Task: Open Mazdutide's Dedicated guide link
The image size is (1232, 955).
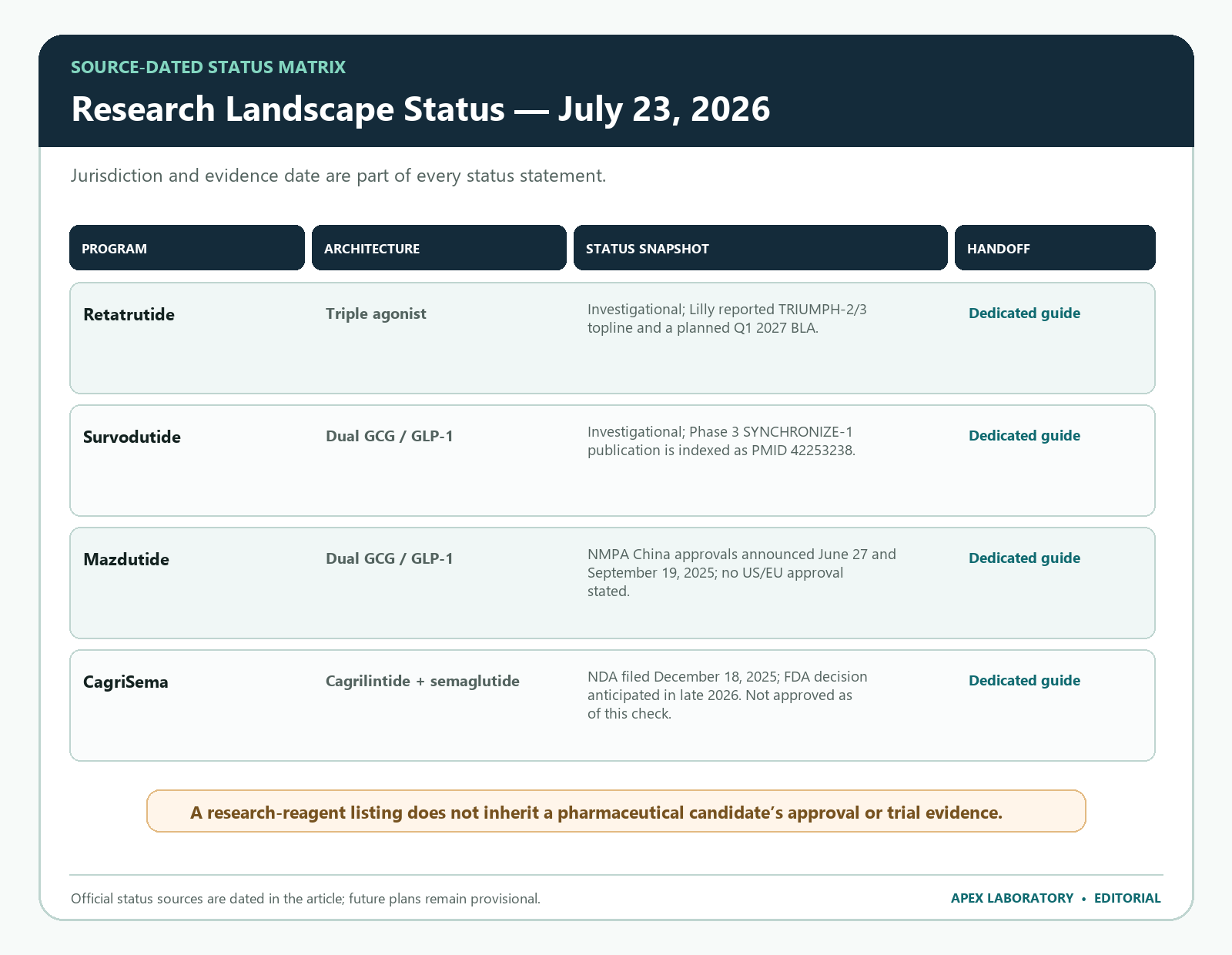Action: tap(1024, 558)
